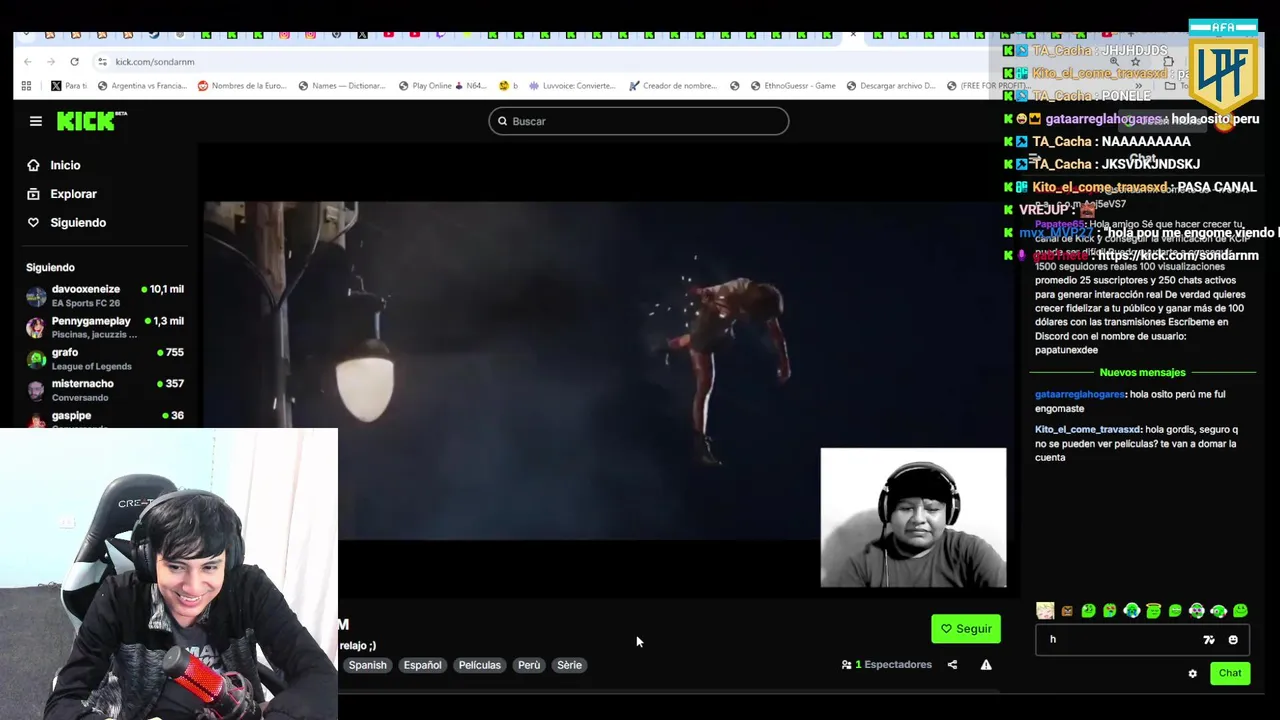Viewport: 1280px width, 720px height.
Task: Close the active browser tab
Action: coord(853,34)
